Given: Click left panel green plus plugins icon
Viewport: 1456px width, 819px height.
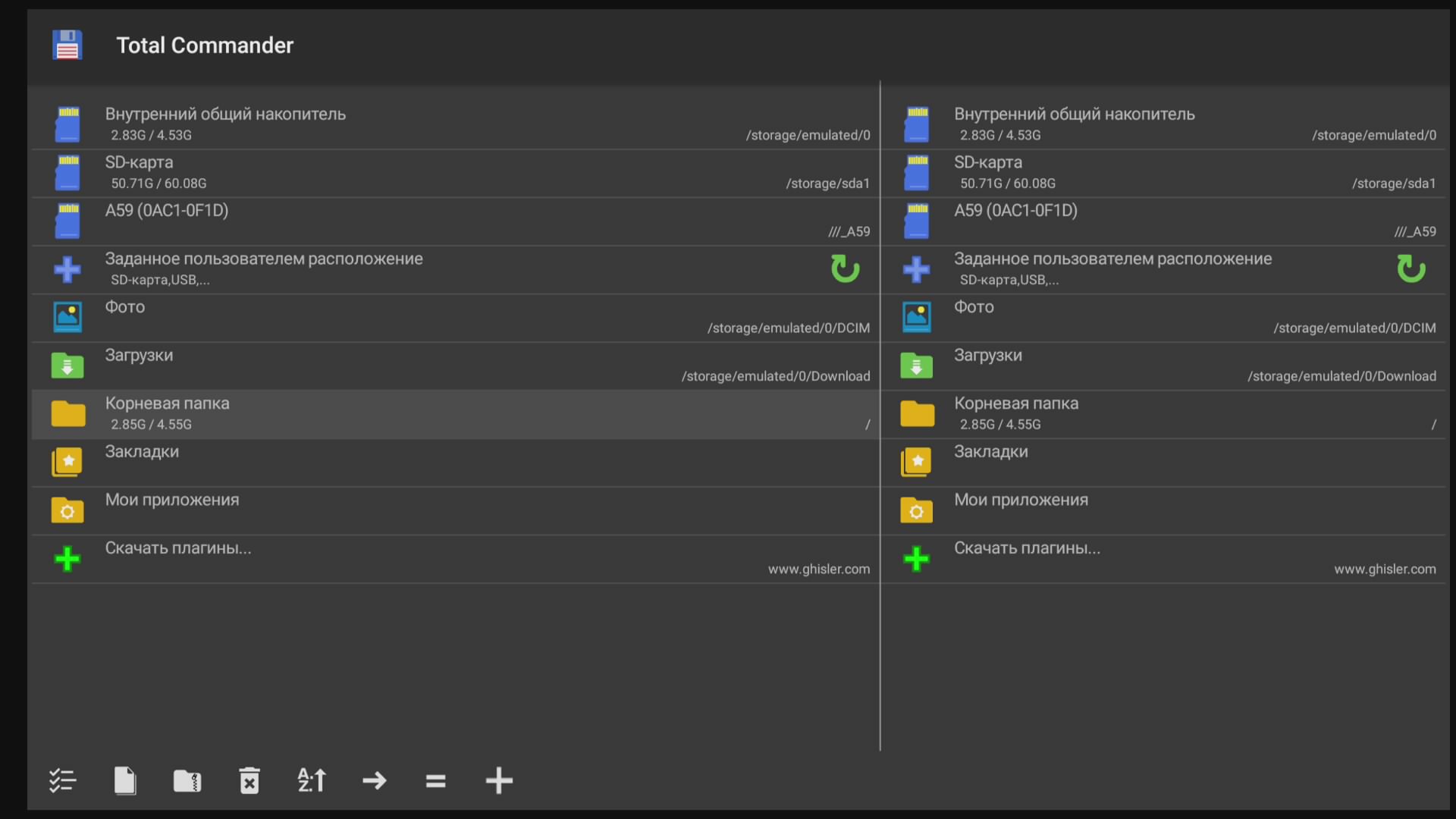Looking at the screenshot, I should pyautogui.click(x=67, y=559).
